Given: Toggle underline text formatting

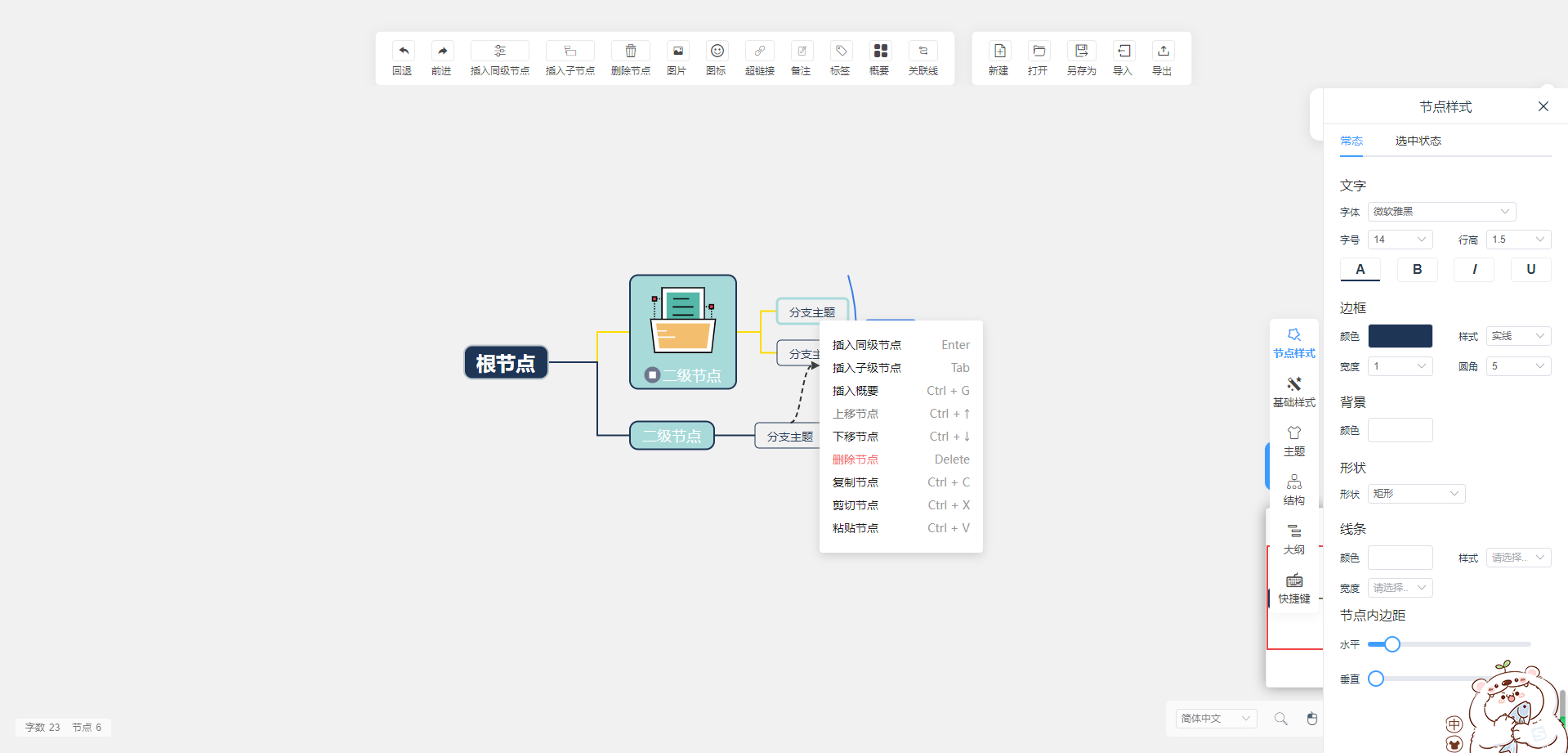Looking at the screenshot, I should click(1530, 269).
